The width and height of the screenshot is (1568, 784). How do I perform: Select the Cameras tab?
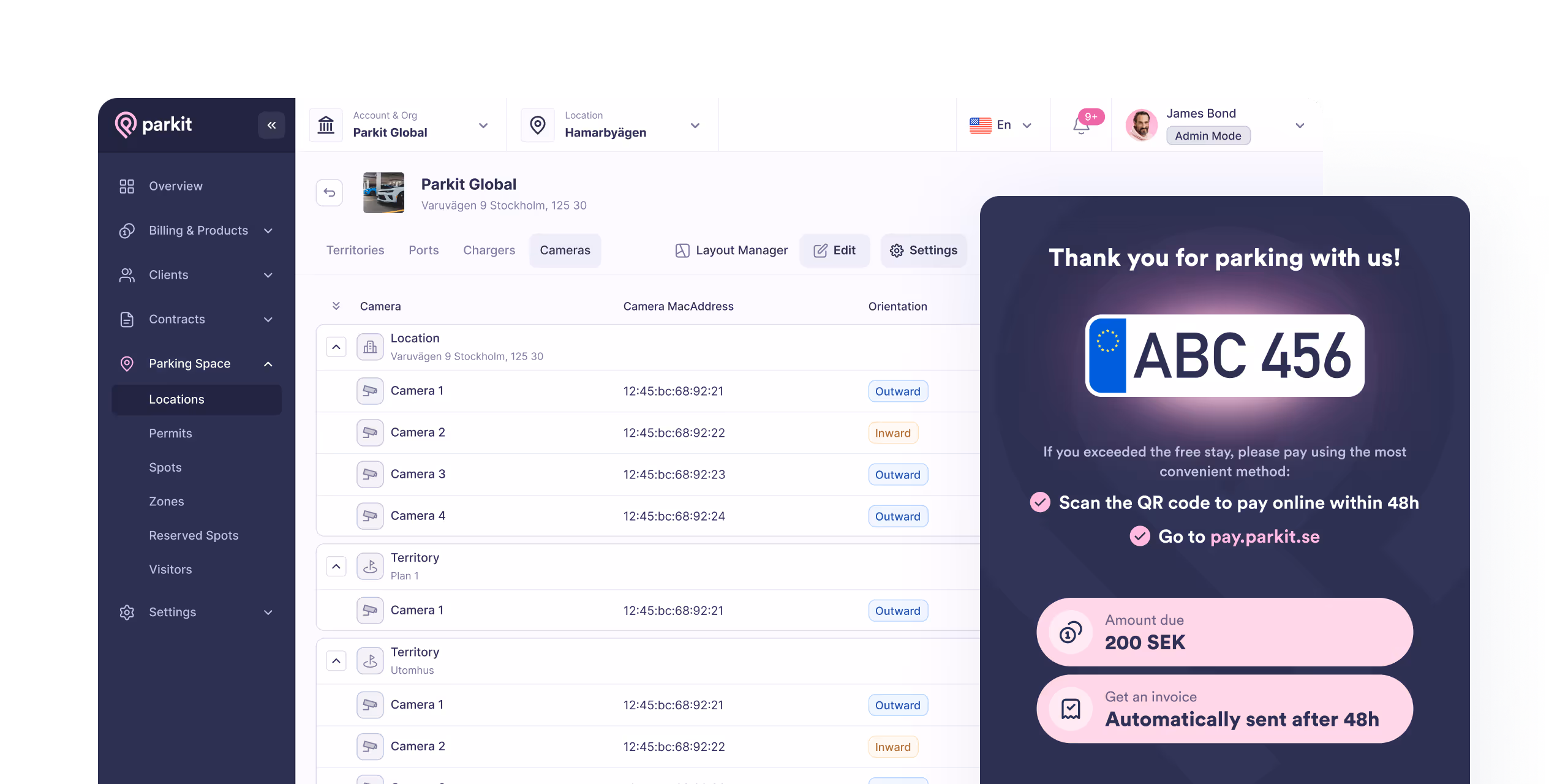tap(565, 251)
